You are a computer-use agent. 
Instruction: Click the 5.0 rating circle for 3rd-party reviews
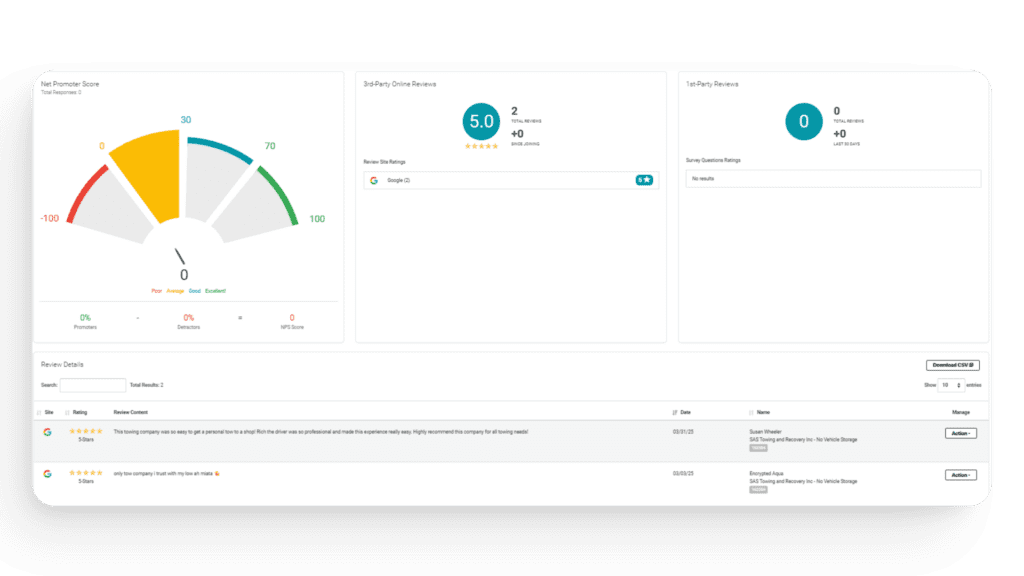point(481,122)
